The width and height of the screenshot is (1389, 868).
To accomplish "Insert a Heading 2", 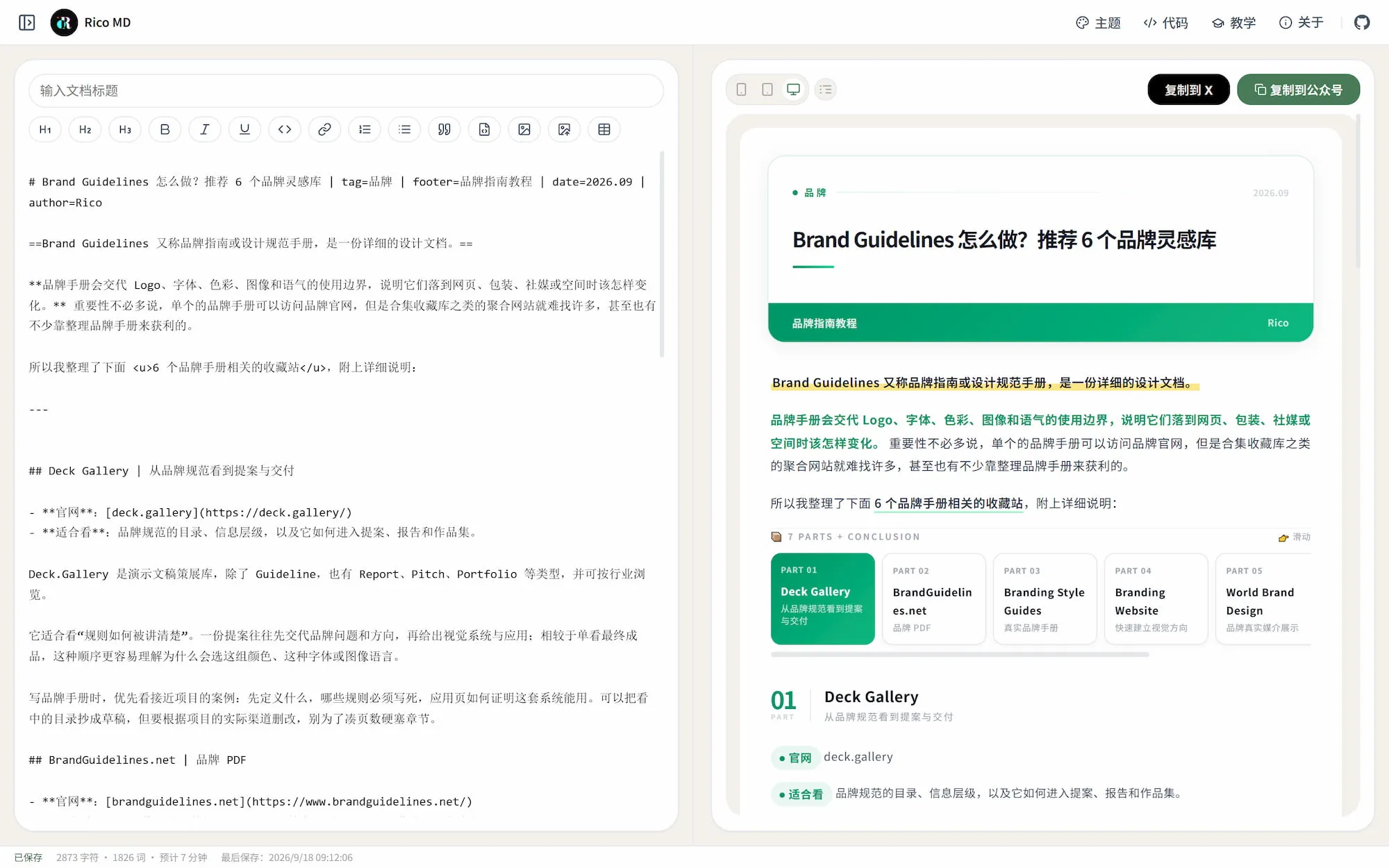I will (85, 130).
